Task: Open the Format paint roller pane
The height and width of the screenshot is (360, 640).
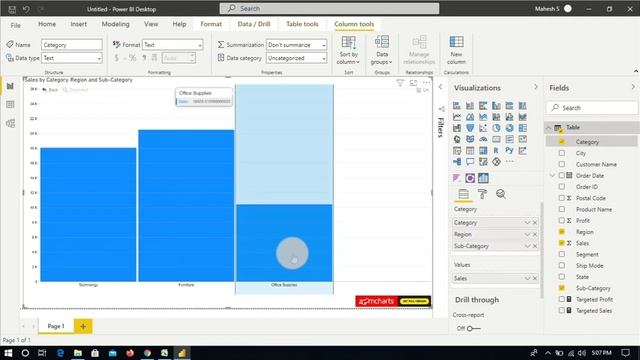Action: coord(482,194)
